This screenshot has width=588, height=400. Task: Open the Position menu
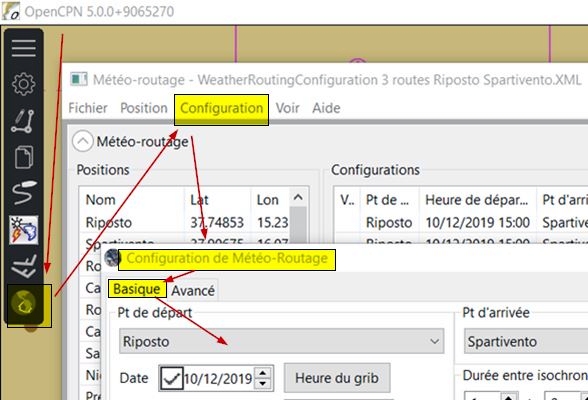(144, 108)
